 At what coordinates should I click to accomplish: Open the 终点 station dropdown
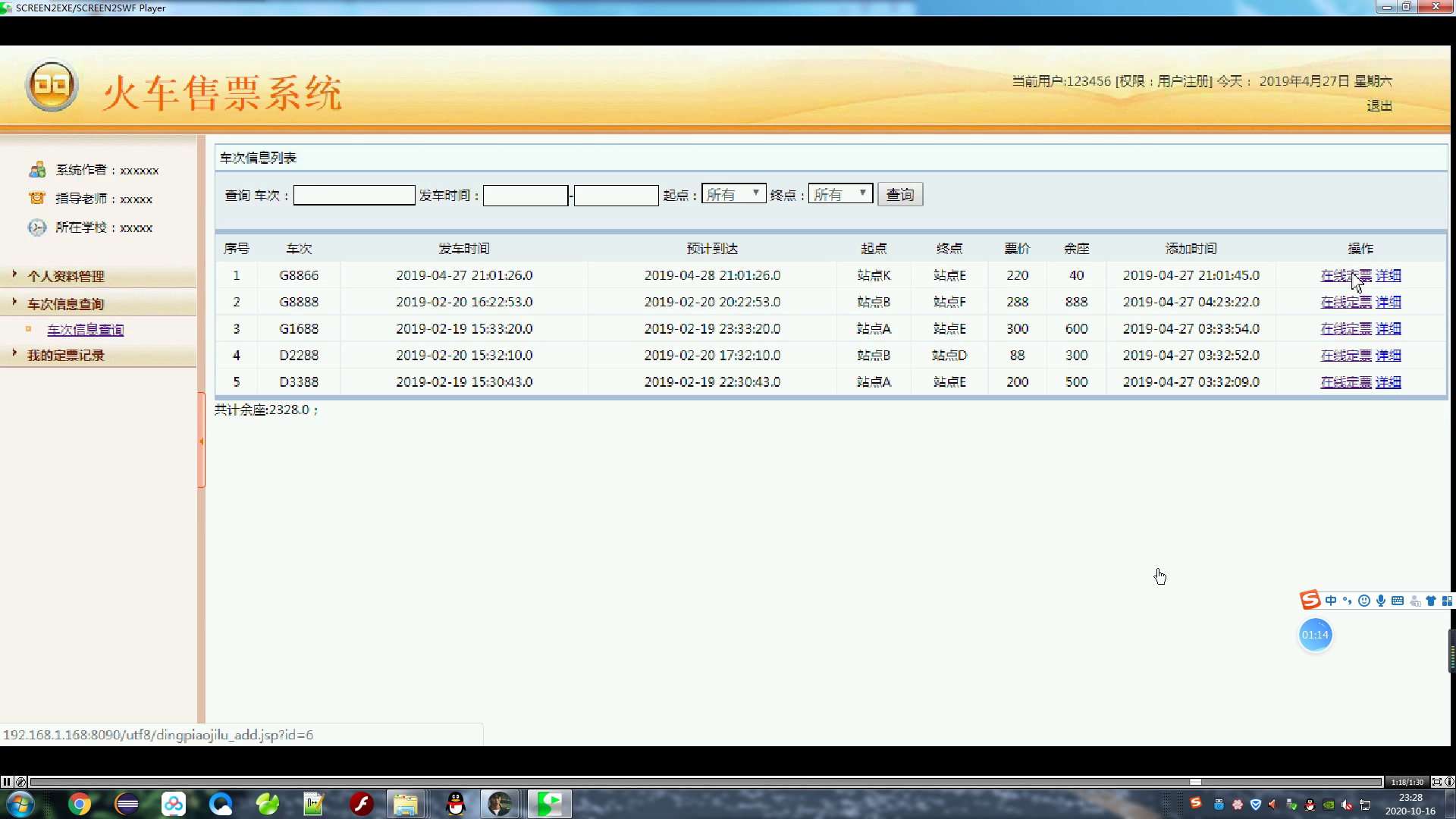point(840,194)
